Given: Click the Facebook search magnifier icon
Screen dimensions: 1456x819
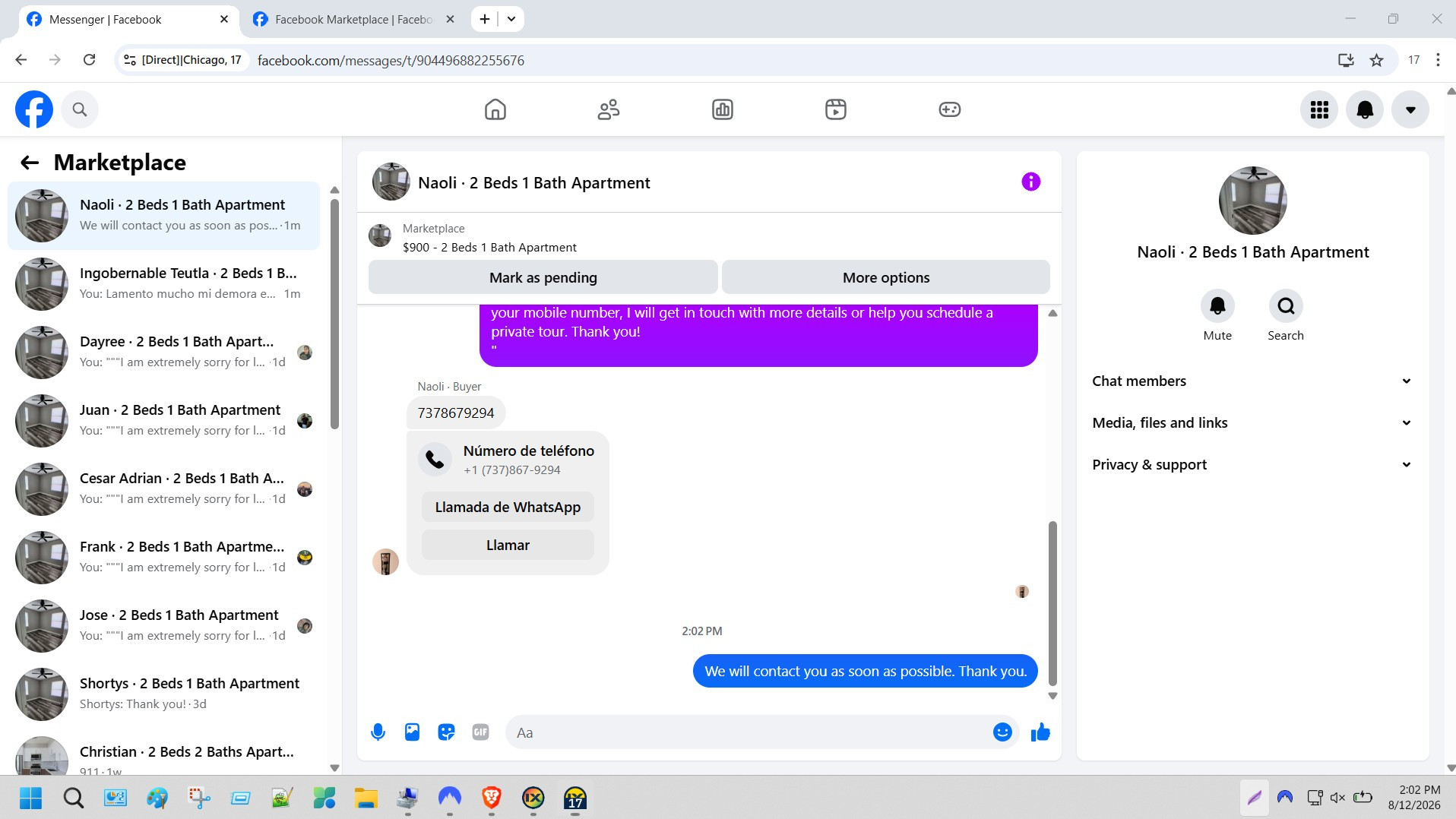Looking at the screenshot, I should click(80, 109).
